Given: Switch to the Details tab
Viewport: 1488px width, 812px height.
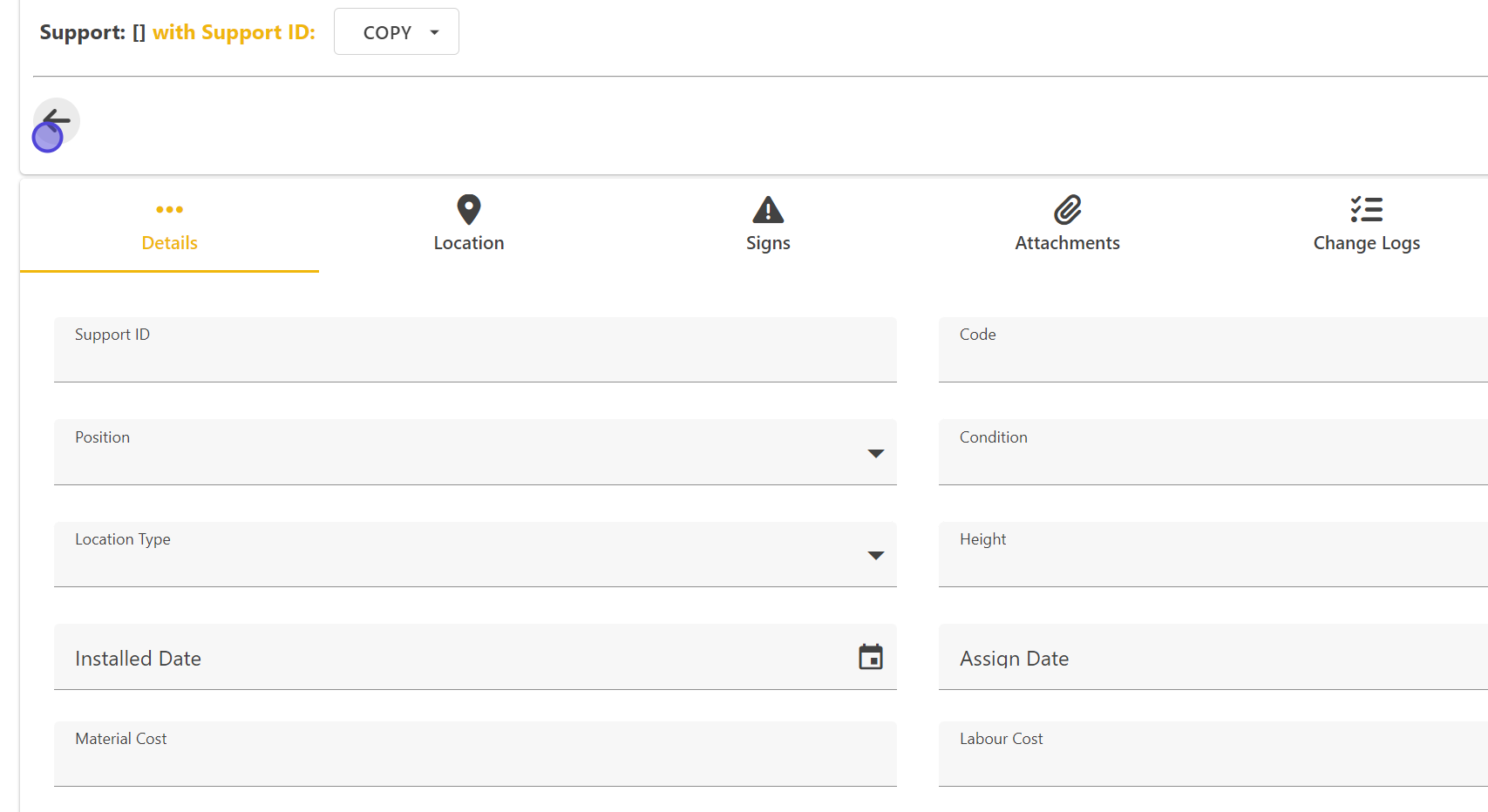Looking at the screenshot, I should click(x=169, y=243).
